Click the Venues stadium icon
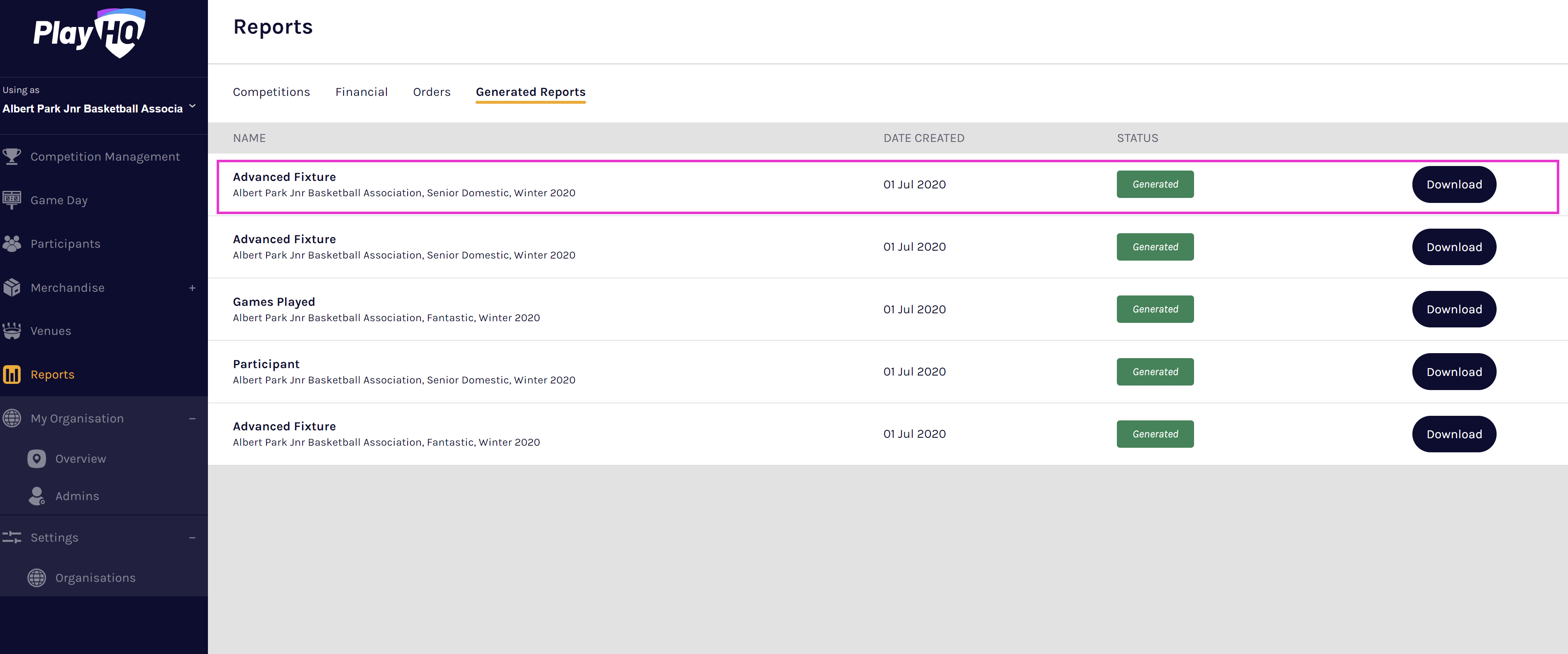This screenshot has width=1568, height=654. pos(12,331)
